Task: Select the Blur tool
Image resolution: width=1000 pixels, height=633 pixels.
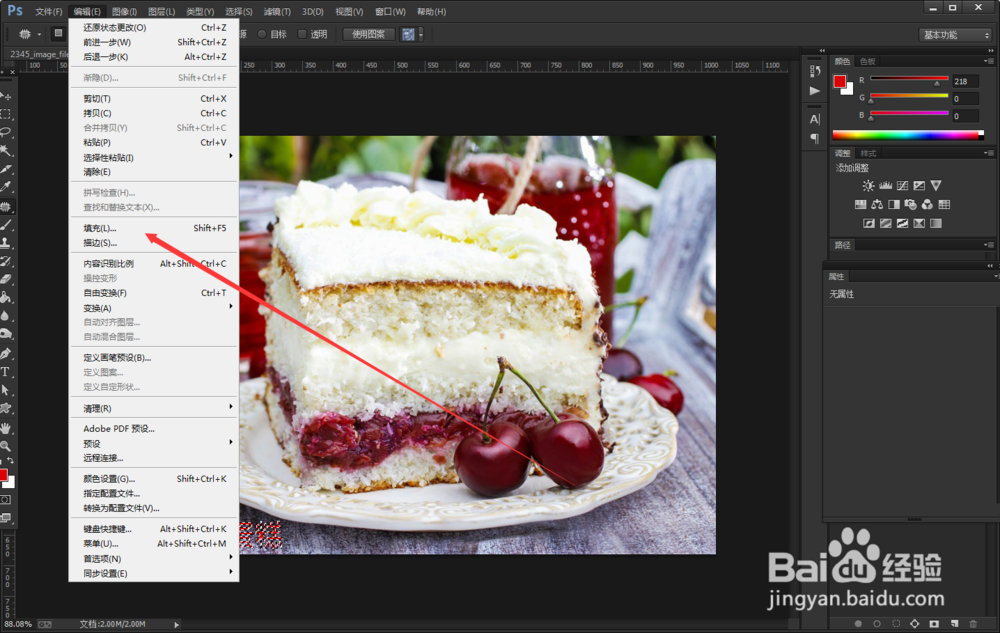Action: [6, 316]
